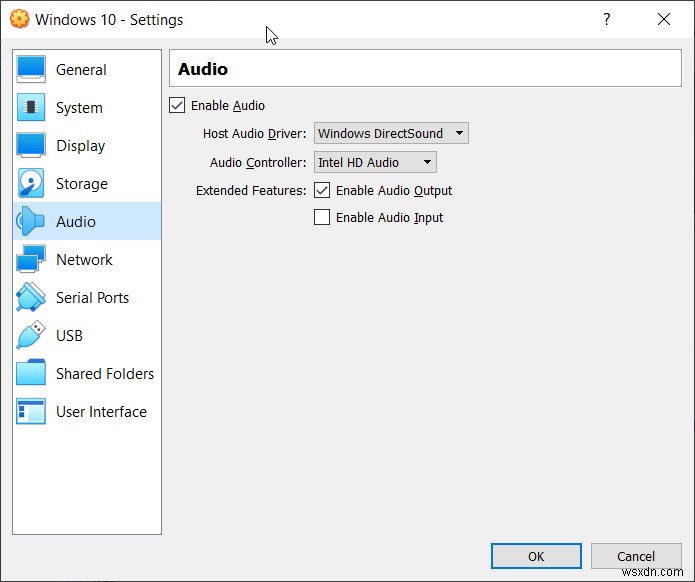Uncheck Enable Audio Output
695x582 pixels.
322,190
